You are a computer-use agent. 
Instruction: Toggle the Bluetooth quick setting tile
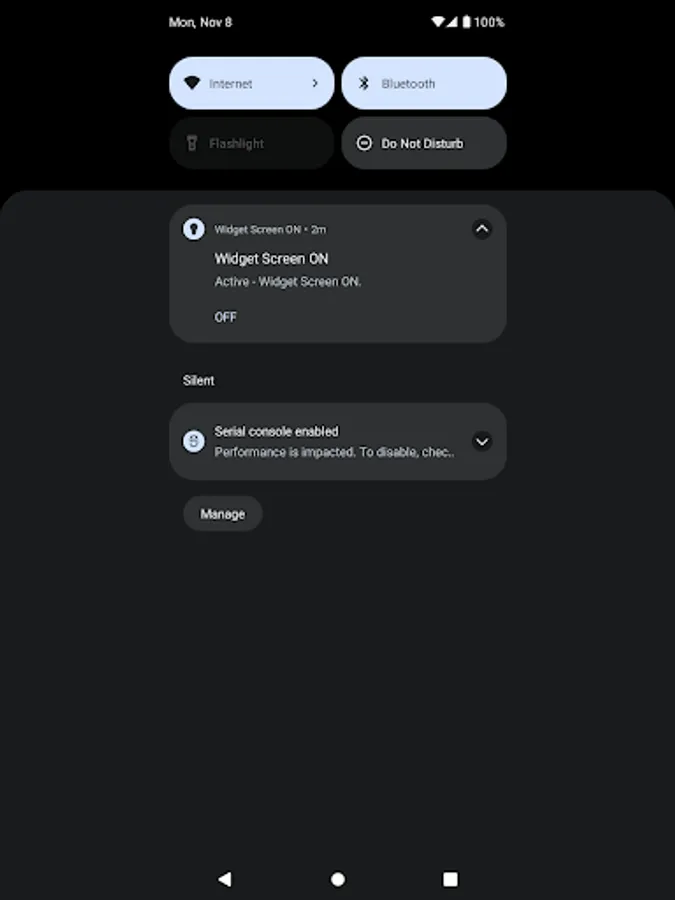coord(424,84)
